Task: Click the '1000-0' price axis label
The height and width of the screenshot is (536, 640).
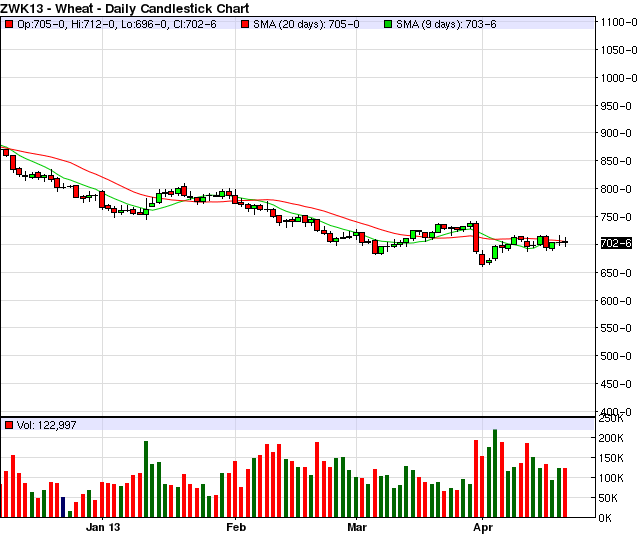Action: 618,78
